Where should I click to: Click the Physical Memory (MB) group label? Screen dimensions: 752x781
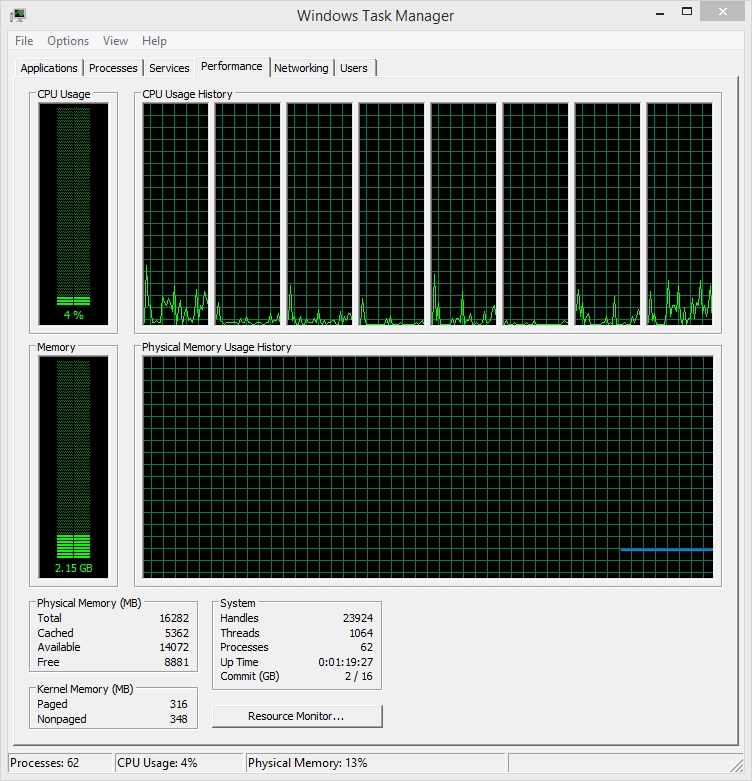click(x=89, y=603)
